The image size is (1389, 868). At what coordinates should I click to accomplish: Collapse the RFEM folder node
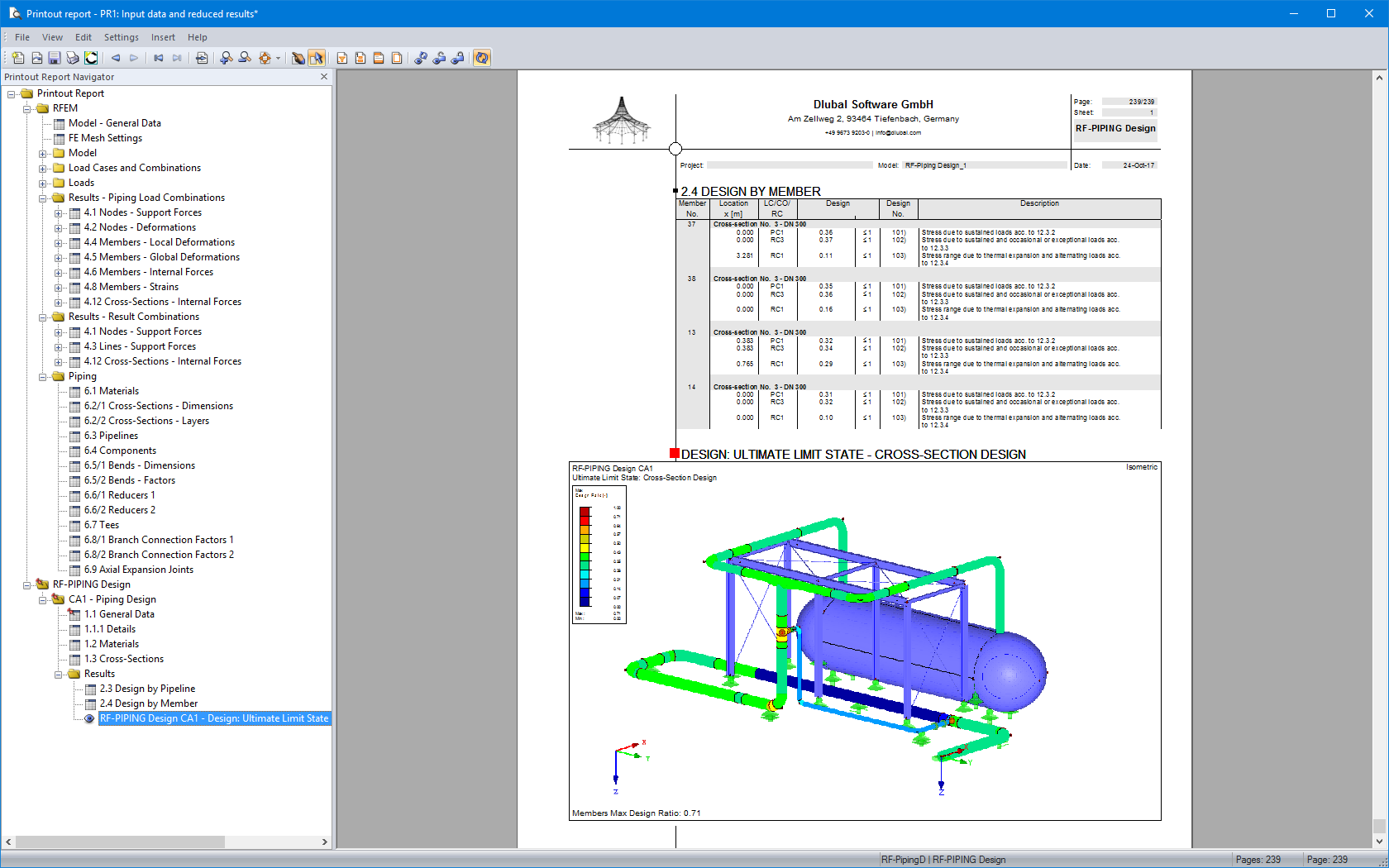click(x=27, y=108)
